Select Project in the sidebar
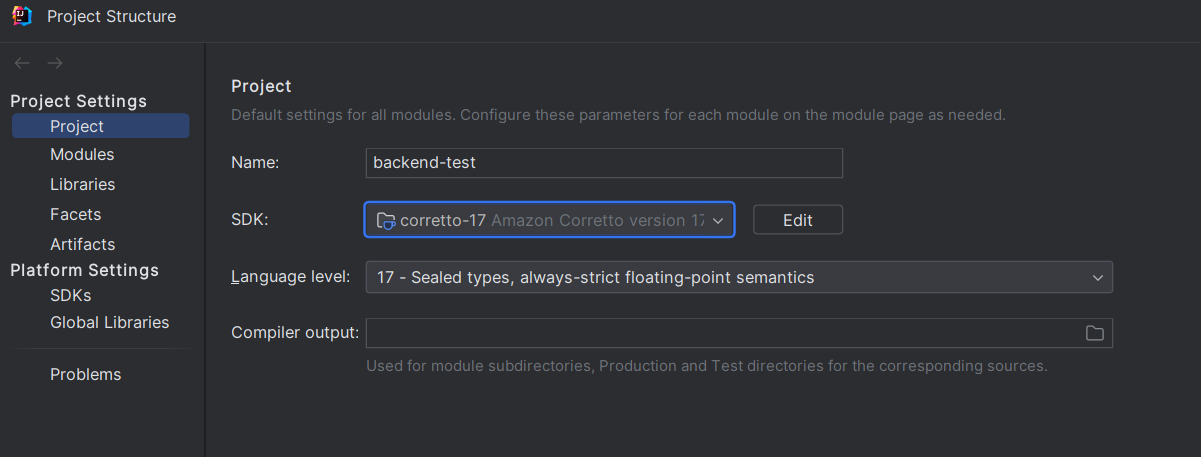This screenshot has width=1201, height=457. pos(77,126)
